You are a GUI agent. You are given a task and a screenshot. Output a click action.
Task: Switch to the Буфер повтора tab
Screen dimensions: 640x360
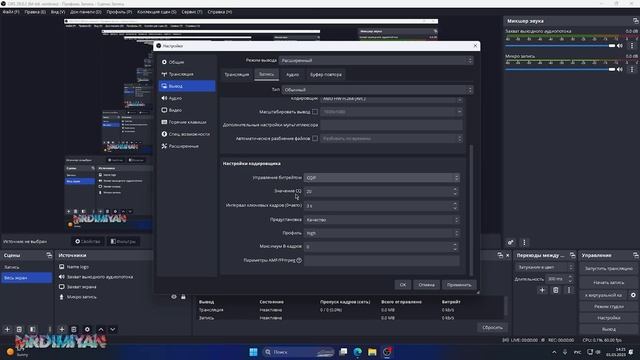point(326,74)
